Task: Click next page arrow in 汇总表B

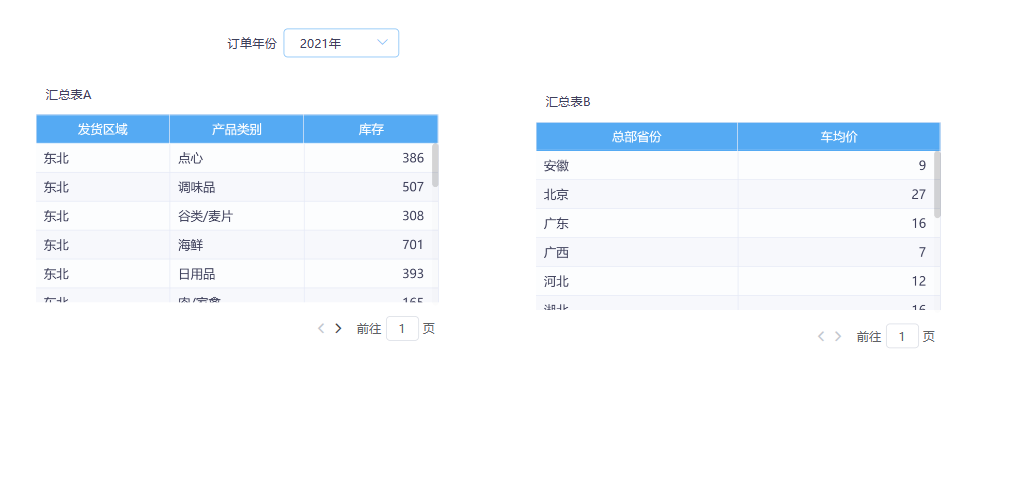Action: click(838, 336)
